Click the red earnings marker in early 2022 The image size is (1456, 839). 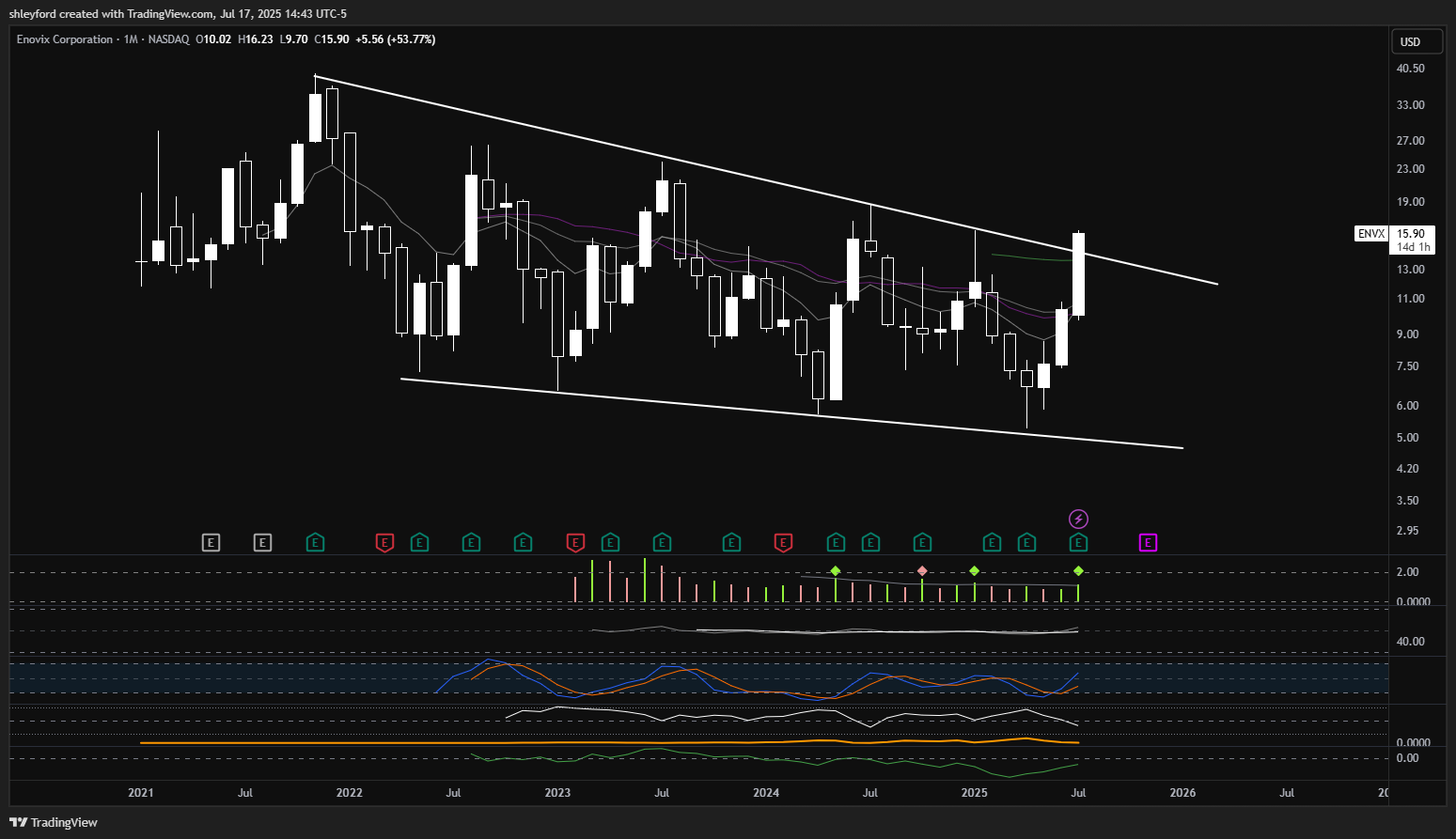[x=384, y=542]
